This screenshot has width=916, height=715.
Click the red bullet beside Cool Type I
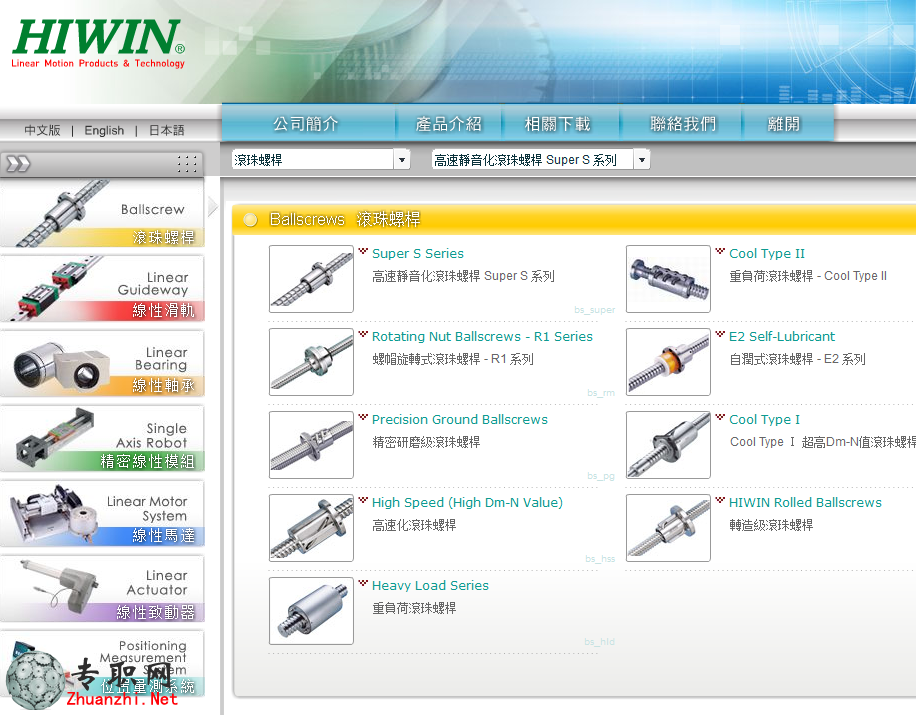tap(720, 417)
